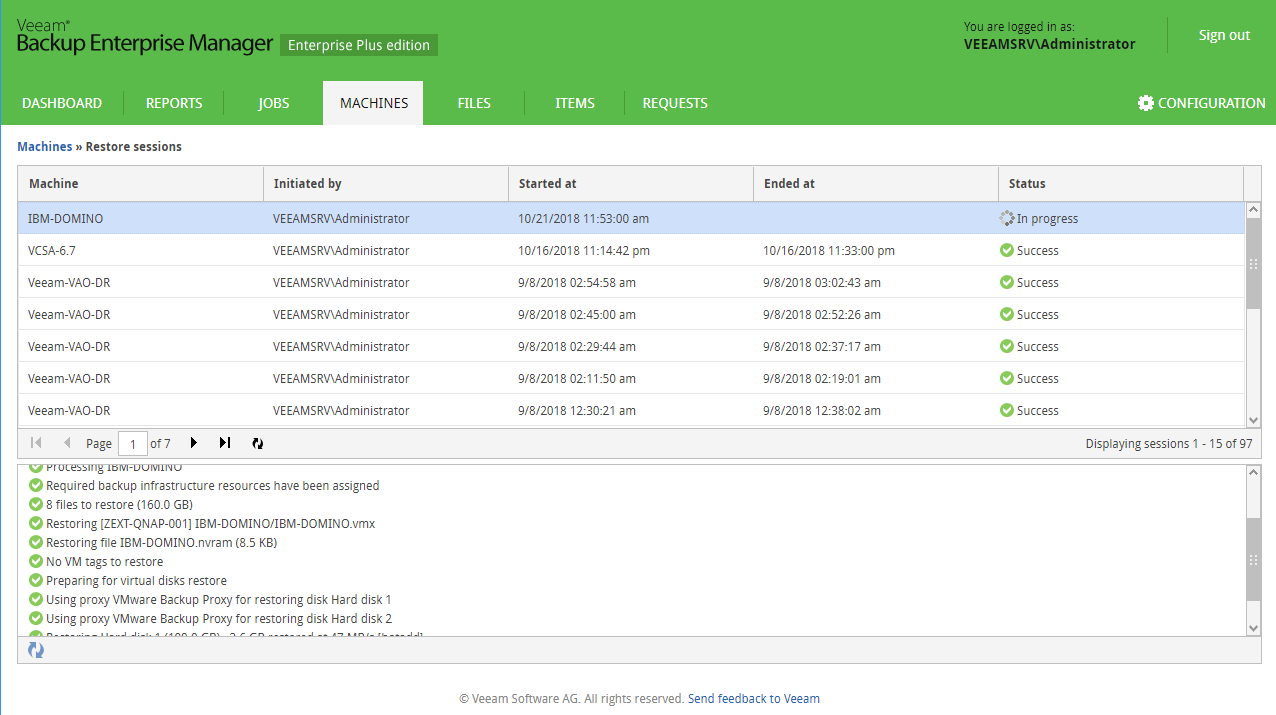Sort by Status column header

1121,184
